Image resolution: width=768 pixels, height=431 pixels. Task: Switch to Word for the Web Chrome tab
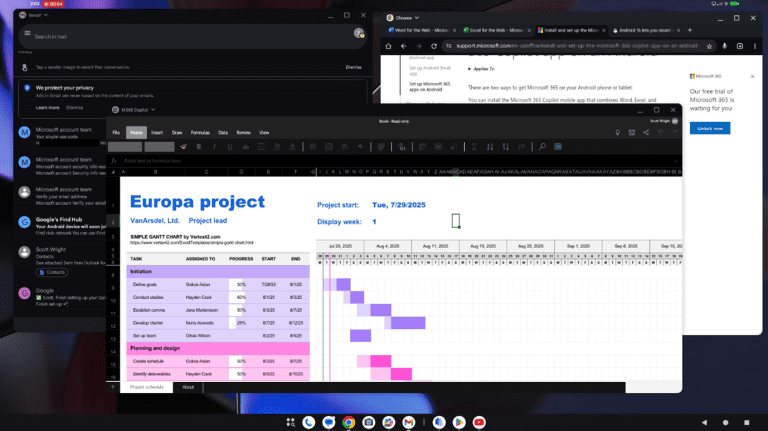click(x=421, y=30)
